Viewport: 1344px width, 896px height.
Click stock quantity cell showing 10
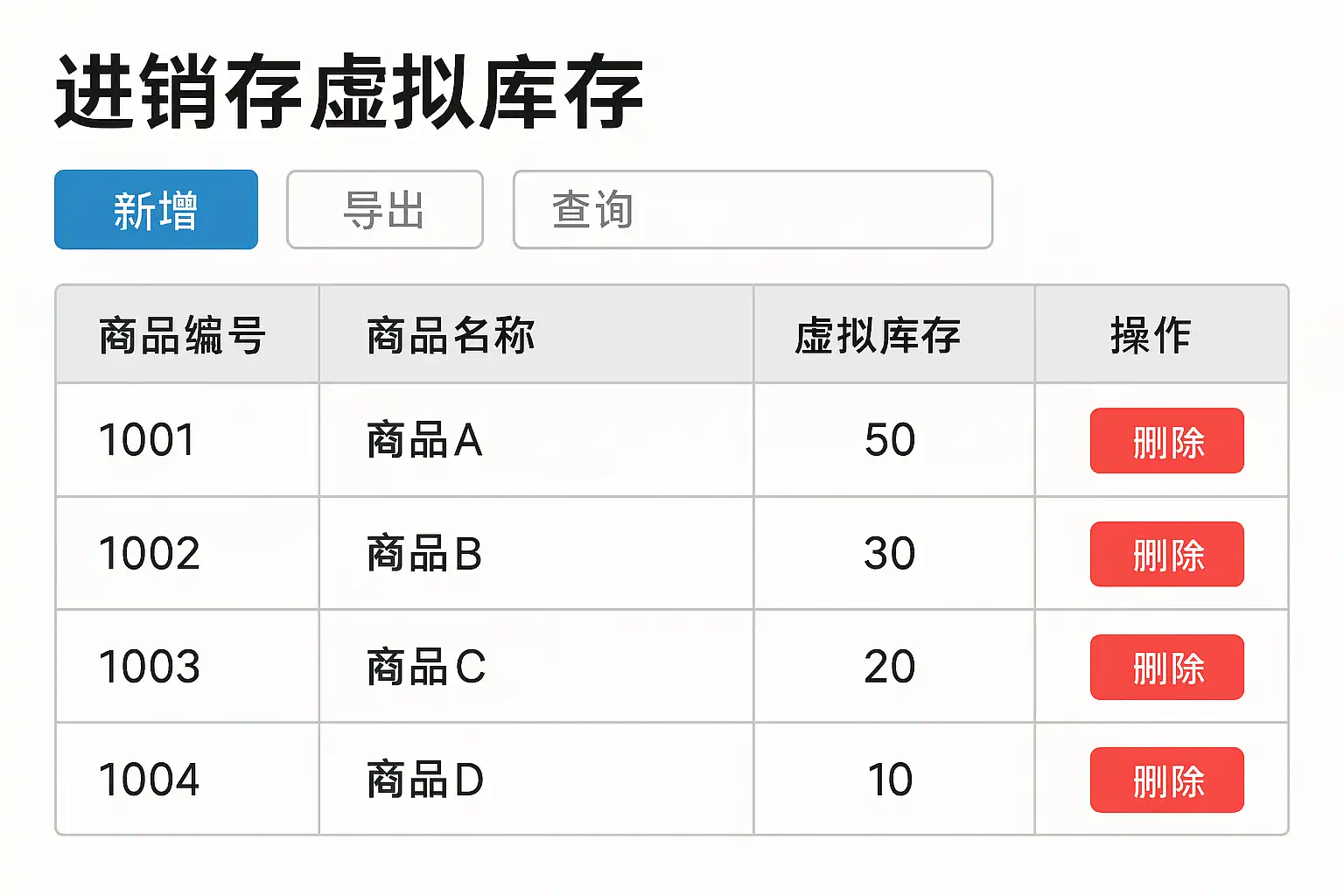pyautogui.click(x=890, y=780)
